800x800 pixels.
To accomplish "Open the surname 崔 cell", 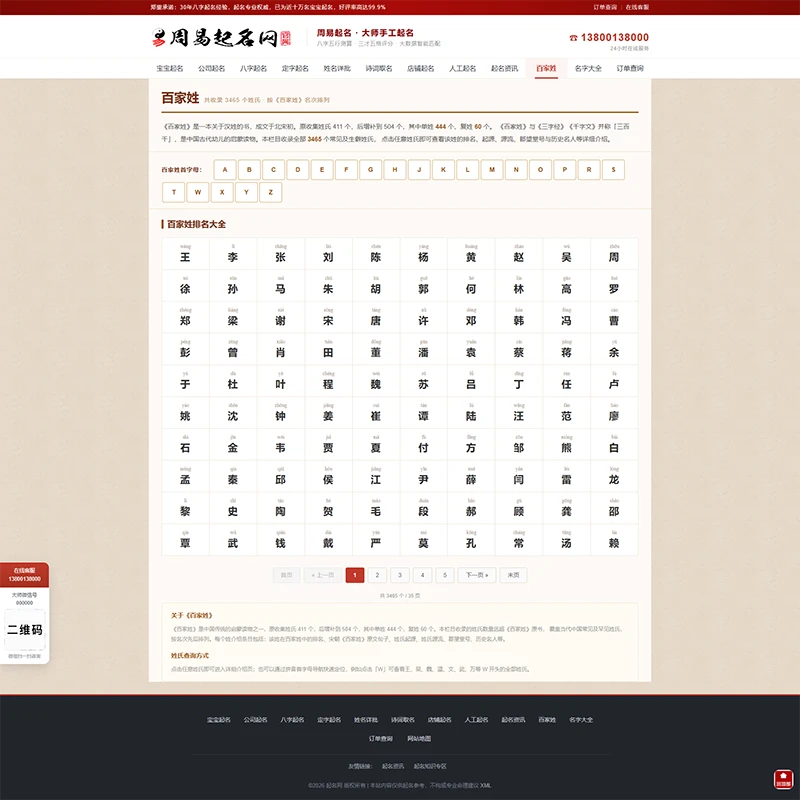I will [376, 413].
